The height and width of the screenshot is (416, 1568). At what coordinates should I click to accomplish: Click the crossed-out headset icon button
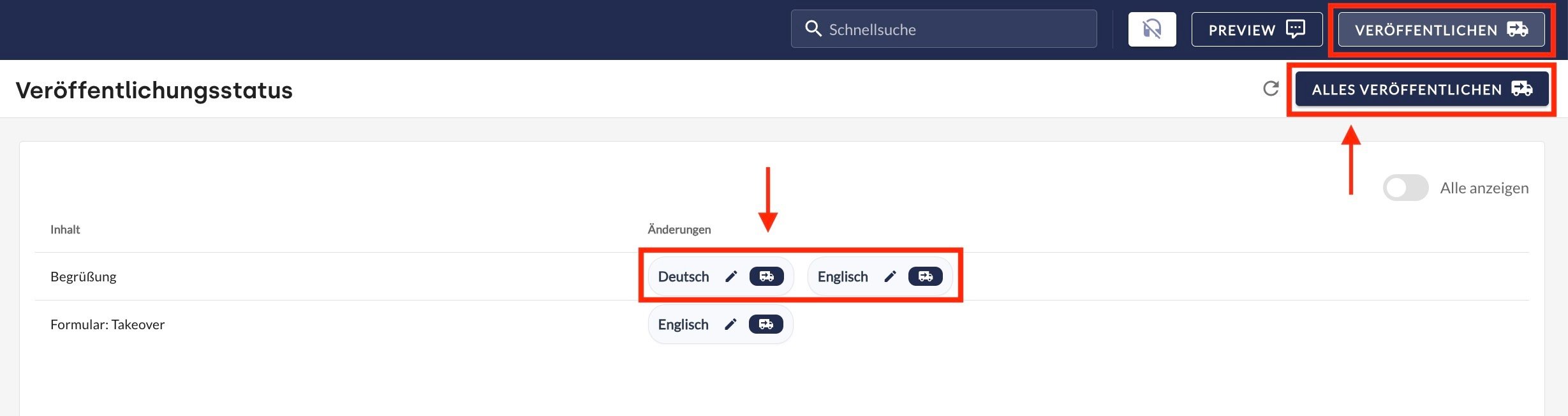(1151, 29)
